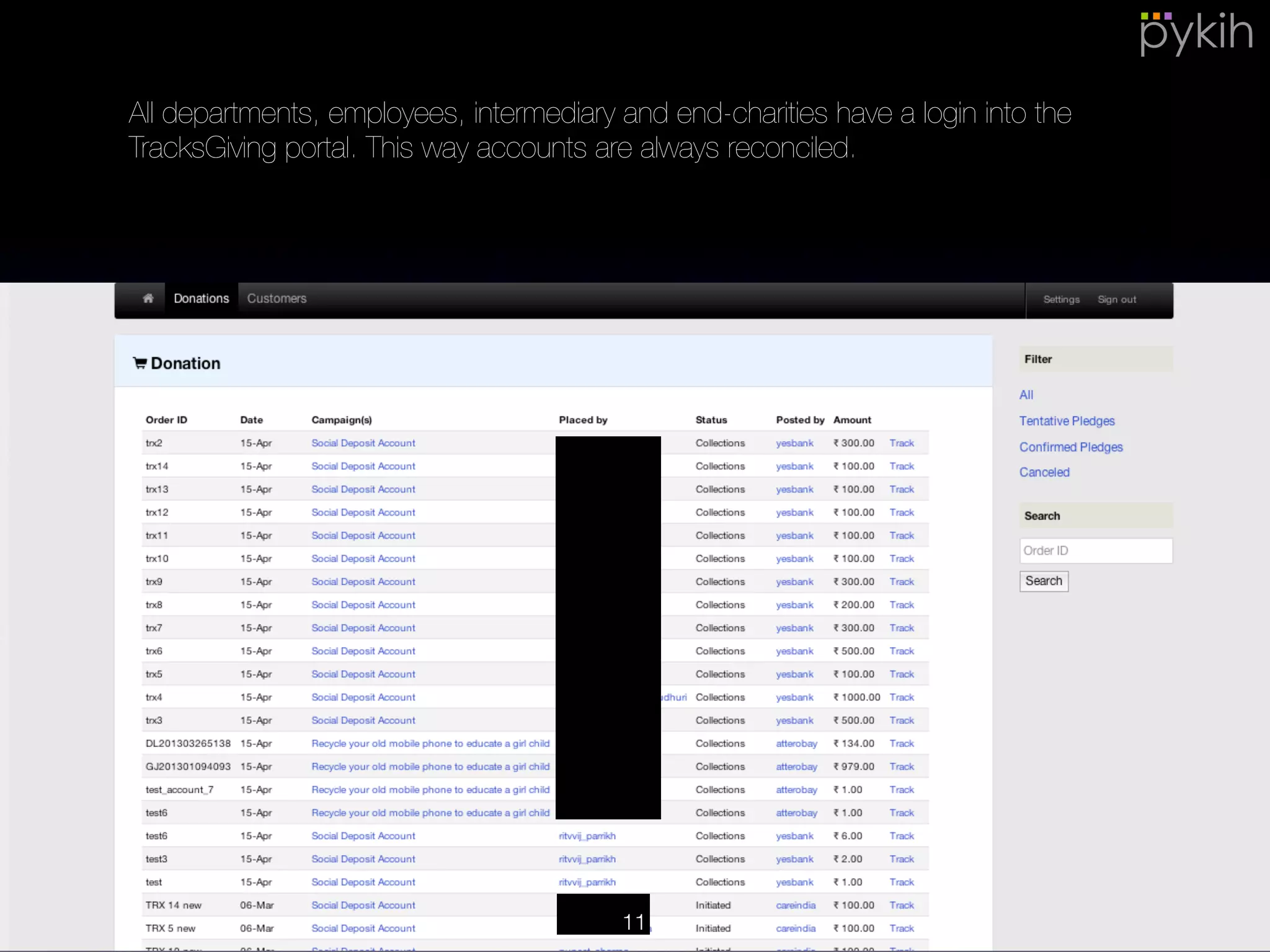Image resolution: width=1270 pixels, height=952 pixels.
Task: Go to home icon in navbar
Action: (x=148, y=299)
